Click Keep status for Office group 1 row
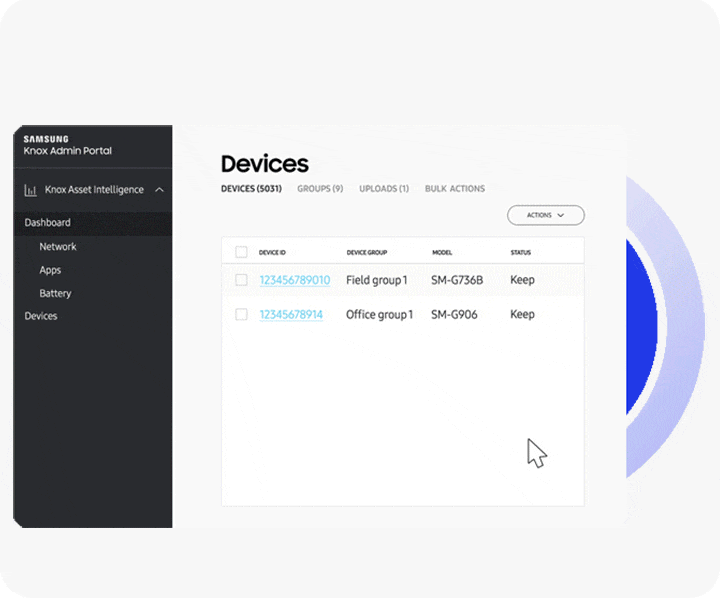Screen dimensions: 720x598 coord(522,315)
